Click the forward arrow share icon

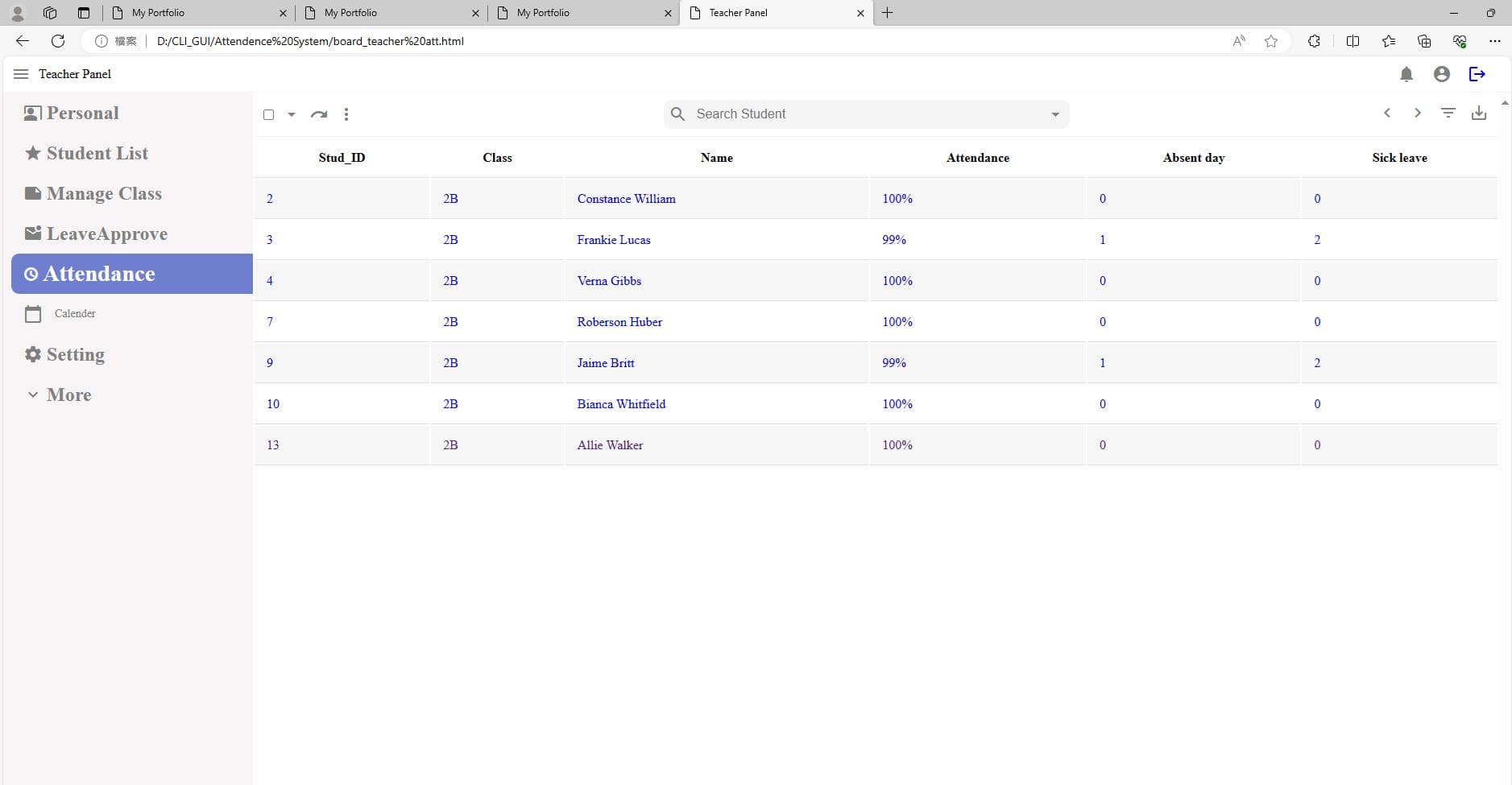click(319, 114)
